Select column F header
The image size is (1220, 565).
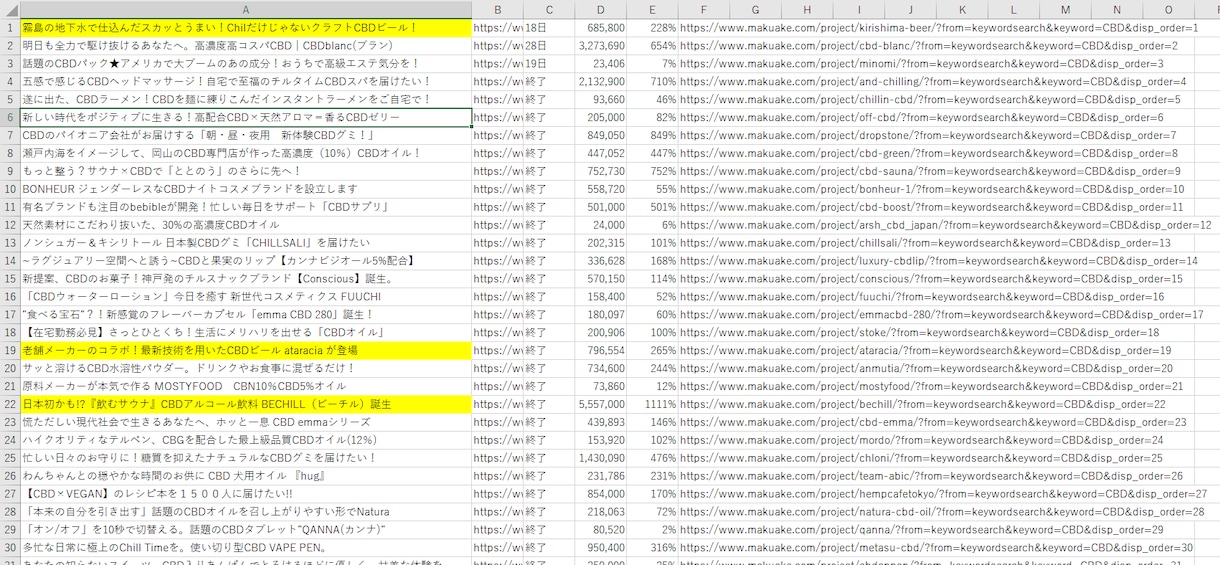tap(704, 9)
